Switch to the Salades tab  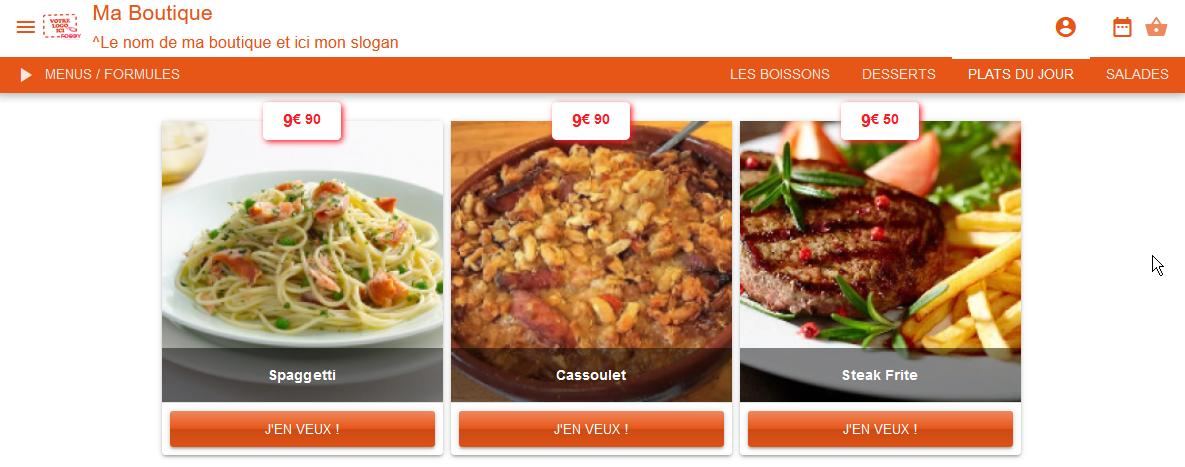click(1137, 75)
